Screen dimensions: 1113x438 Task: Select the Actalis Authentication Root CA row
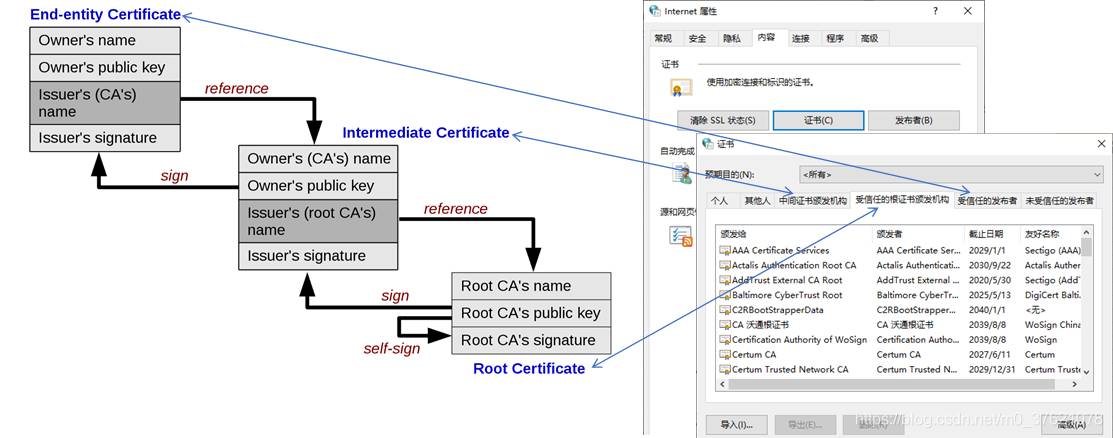[x=900, y=265]
